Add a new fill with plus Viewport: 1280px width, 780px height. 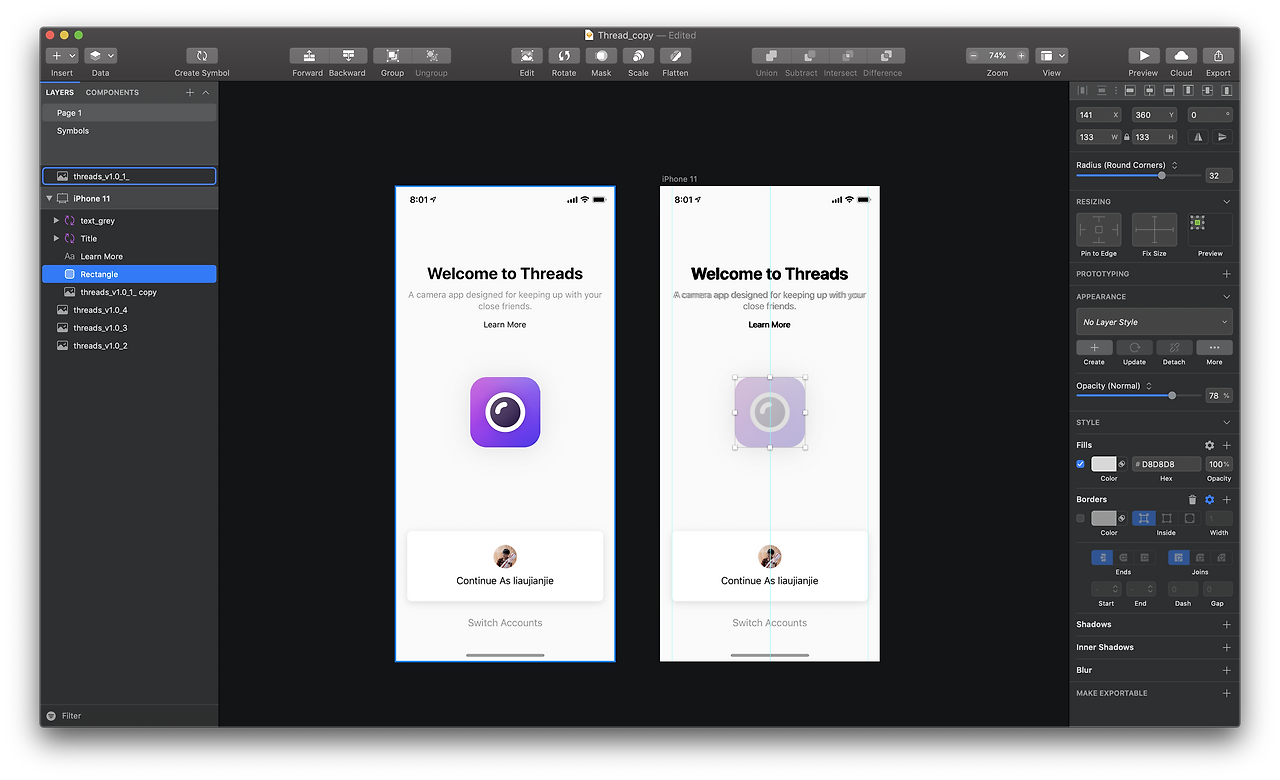1227,445
